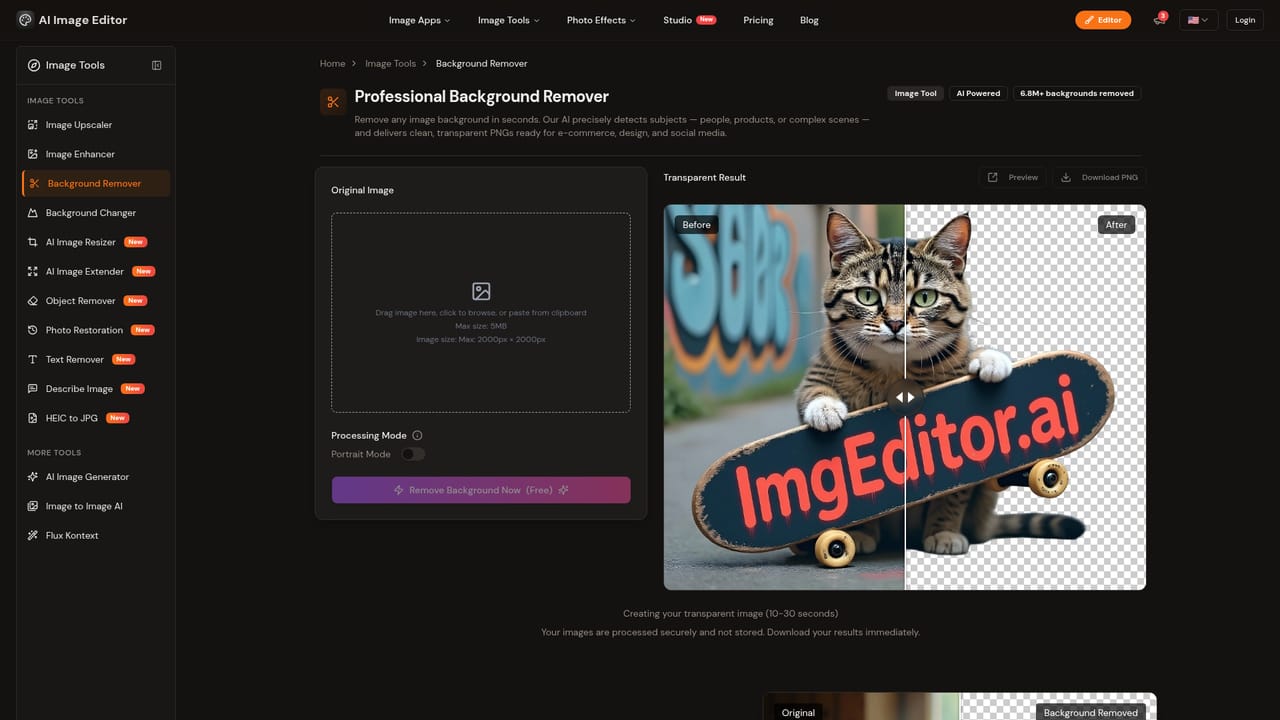The width and height of the screenshot is (1280, 720).
Task: Expand the Photo Effects dropdown
Action: [600, 20]
